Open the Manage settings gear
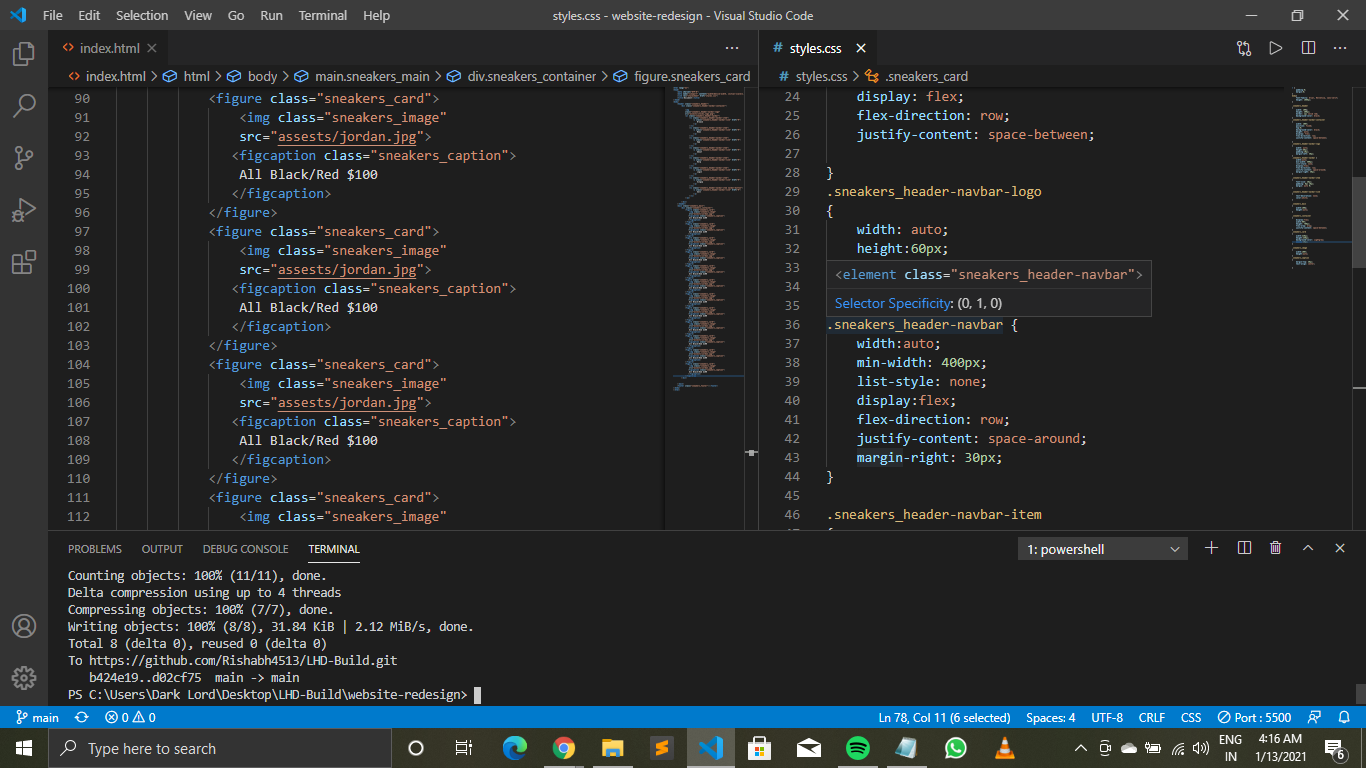This screenshot has width=1366, height=768. 22,678
